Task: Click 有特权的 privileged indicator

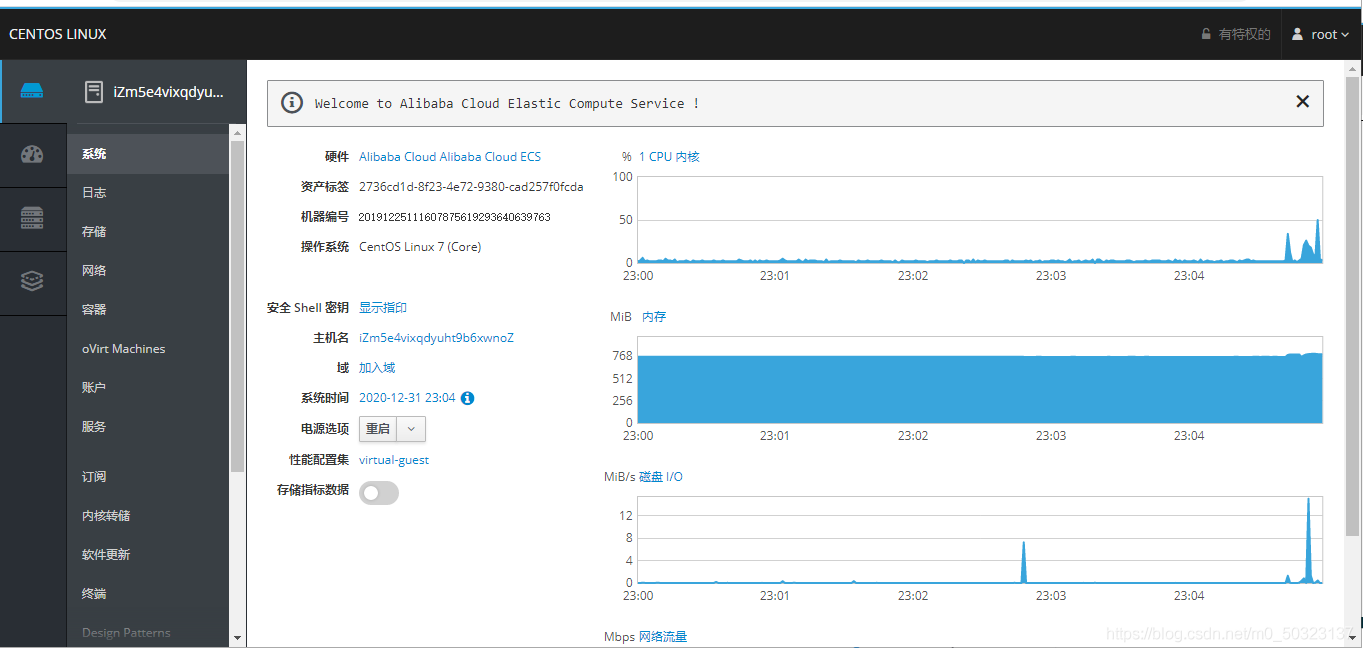Action: pyautogui.click(x=1244, y=34)
